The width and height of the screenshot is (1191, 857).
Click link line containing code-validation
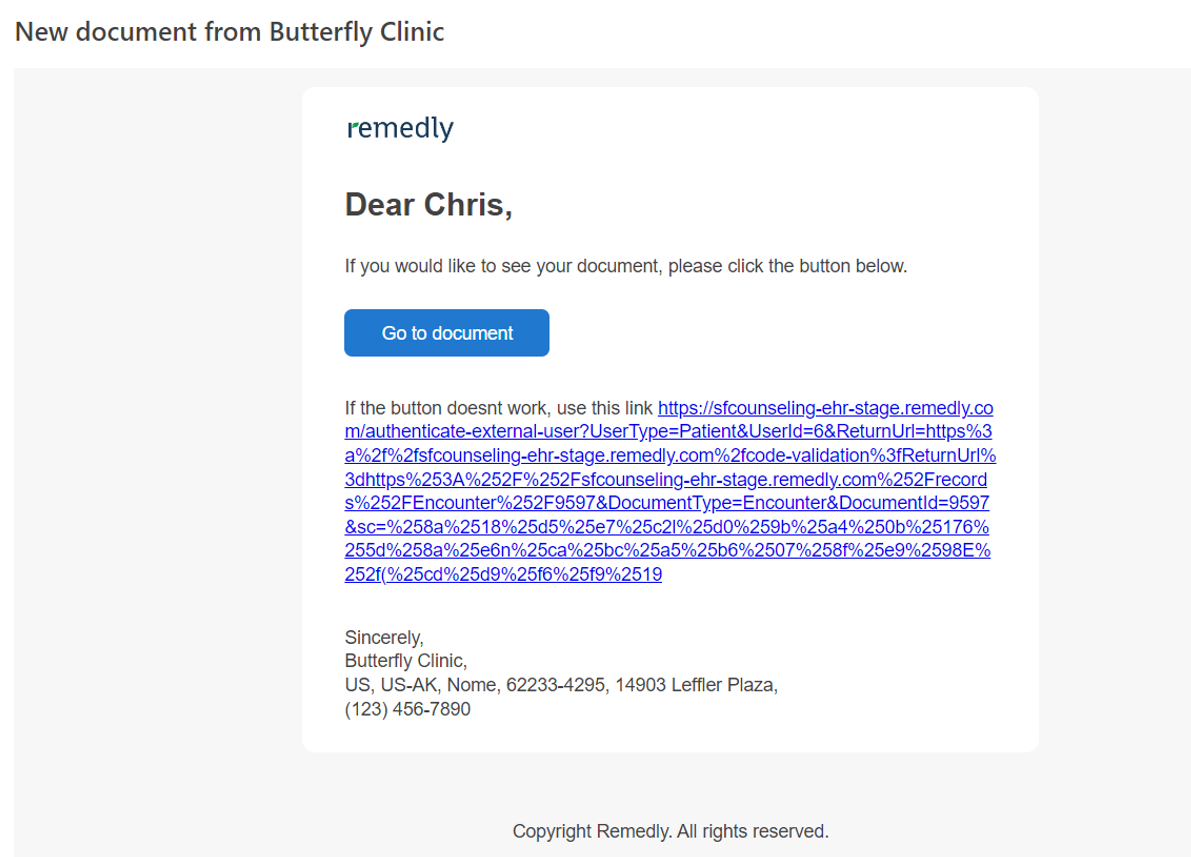pyautogui.click(x=670, y=456)
